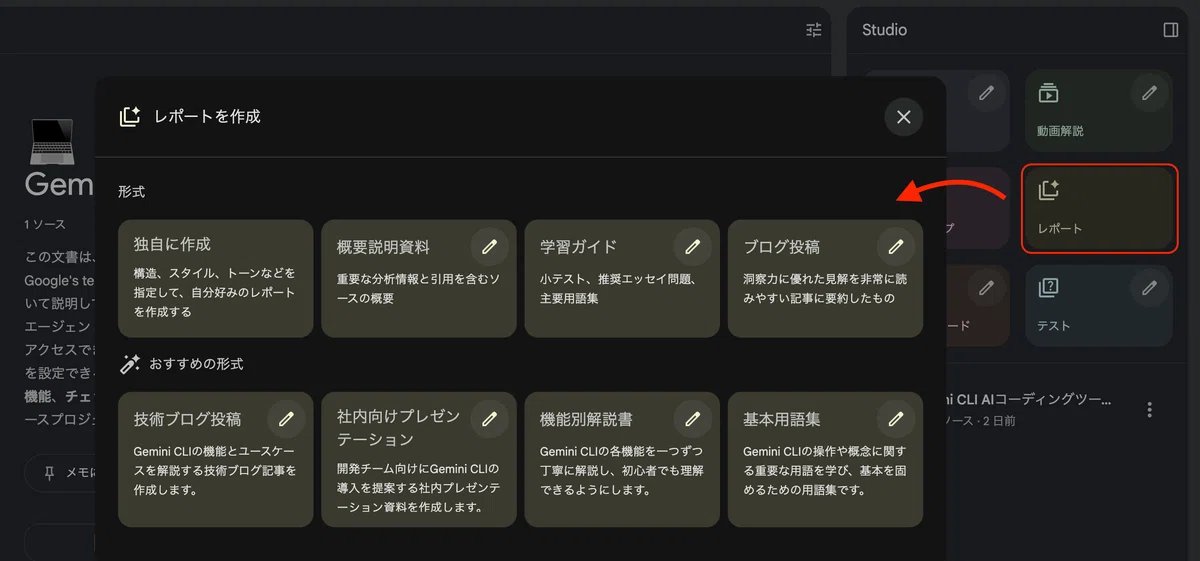Viewport: 1200px width, 561px height.
Task: Edit the 技術ブログ投稿 format with pencil icon
Action: tap(286, 419)
